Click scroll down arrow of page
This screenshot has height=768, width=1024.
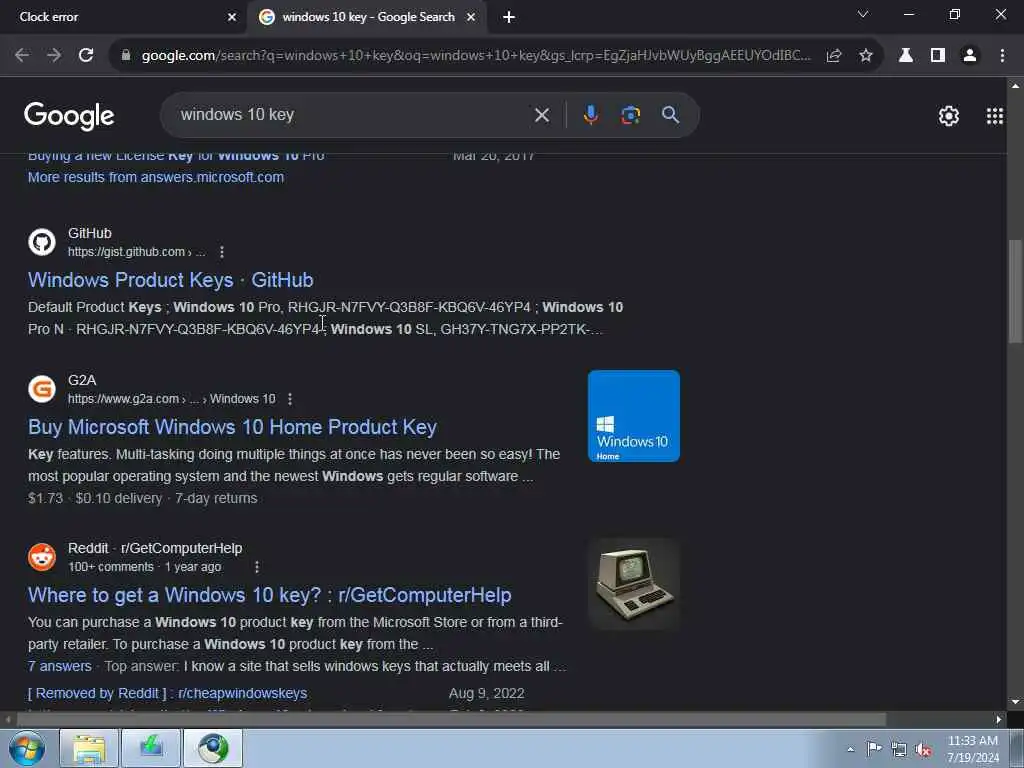pos(1016,702)
